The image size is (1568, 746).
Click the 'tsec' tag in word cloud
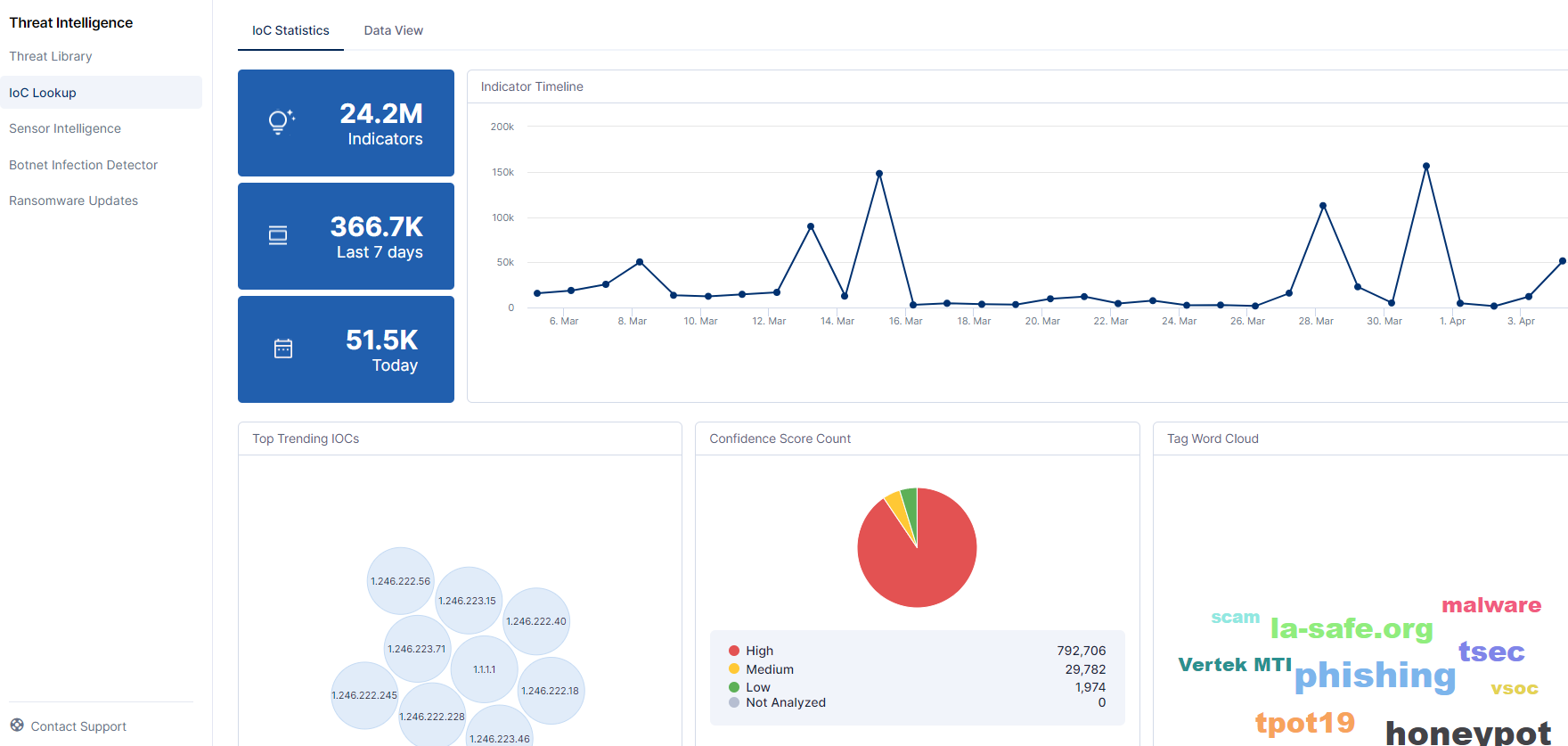1491,652
